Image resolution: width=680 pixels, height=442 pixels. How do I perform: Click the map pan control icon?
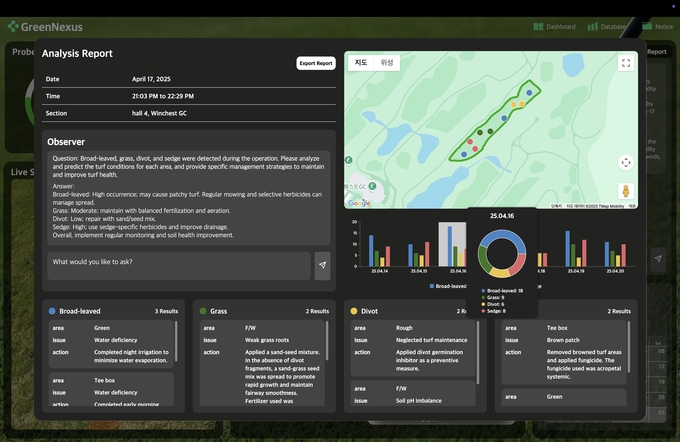point(626,162)
